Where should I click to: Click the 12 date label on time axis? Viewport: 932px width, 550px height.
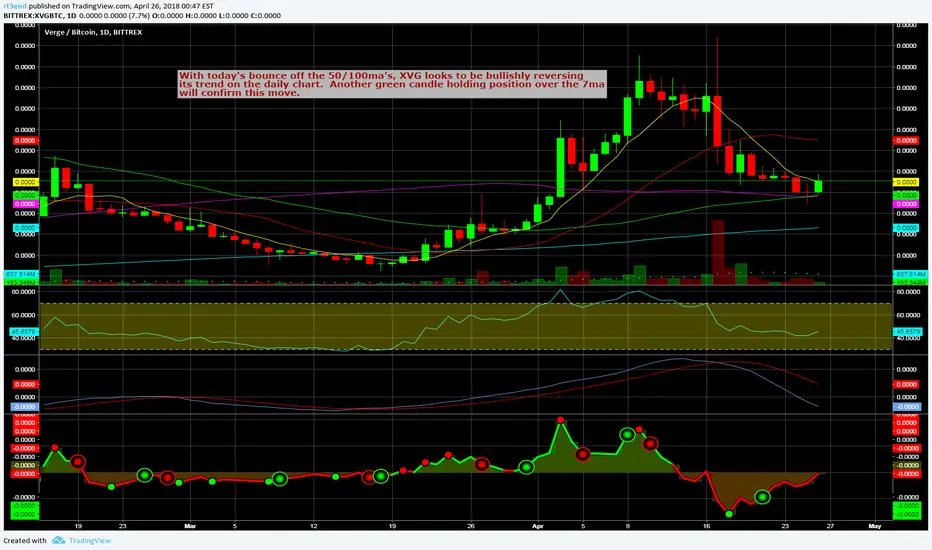[313, 526]
